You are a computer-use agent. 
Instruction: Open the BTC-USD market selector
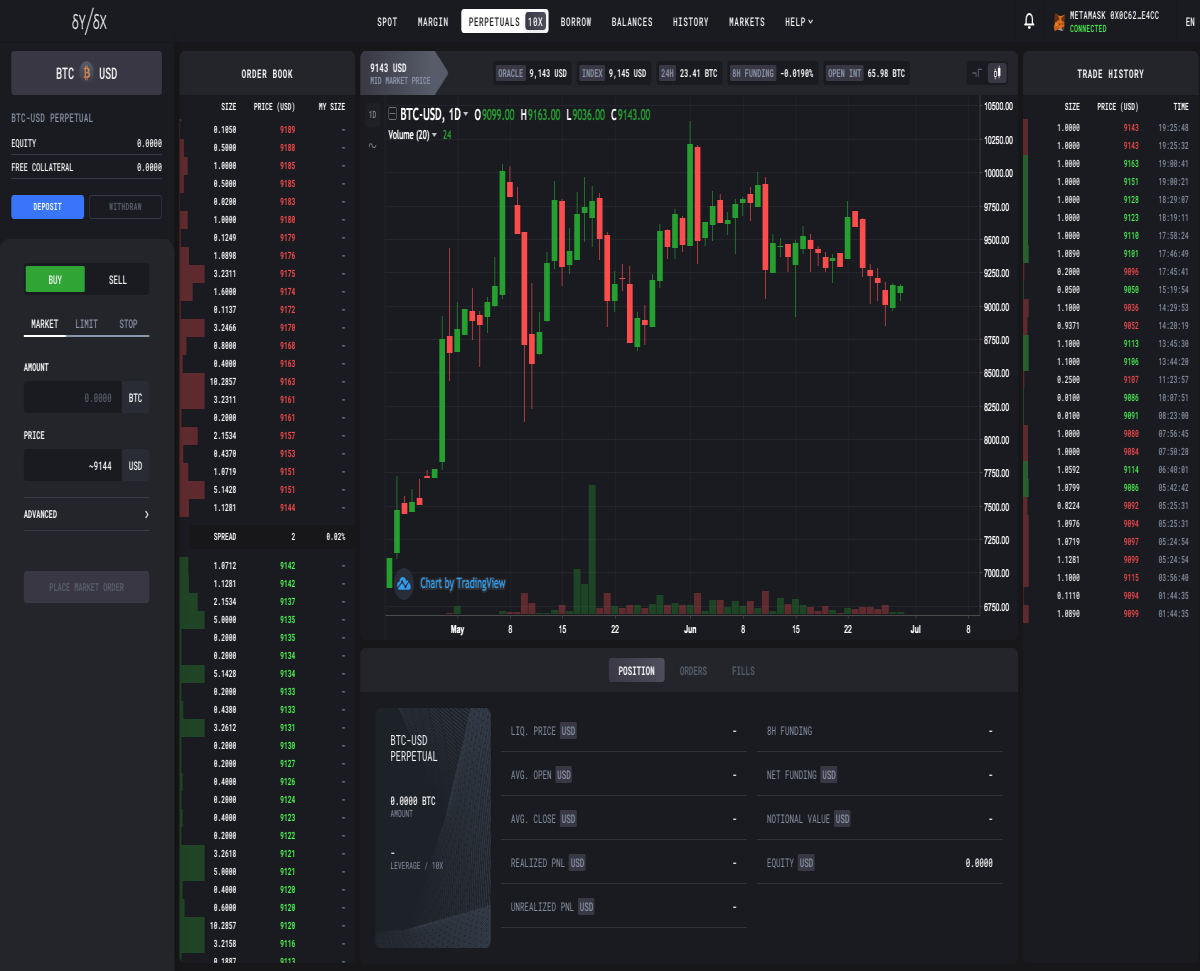[x=86, y=73]
